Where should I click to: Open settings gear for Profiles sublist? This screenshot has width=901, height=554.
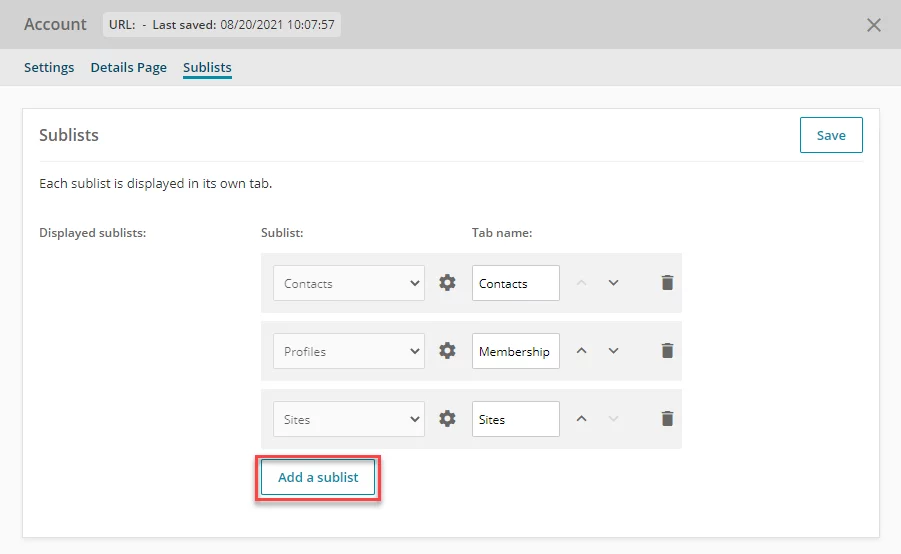click(x=447, y=351)
